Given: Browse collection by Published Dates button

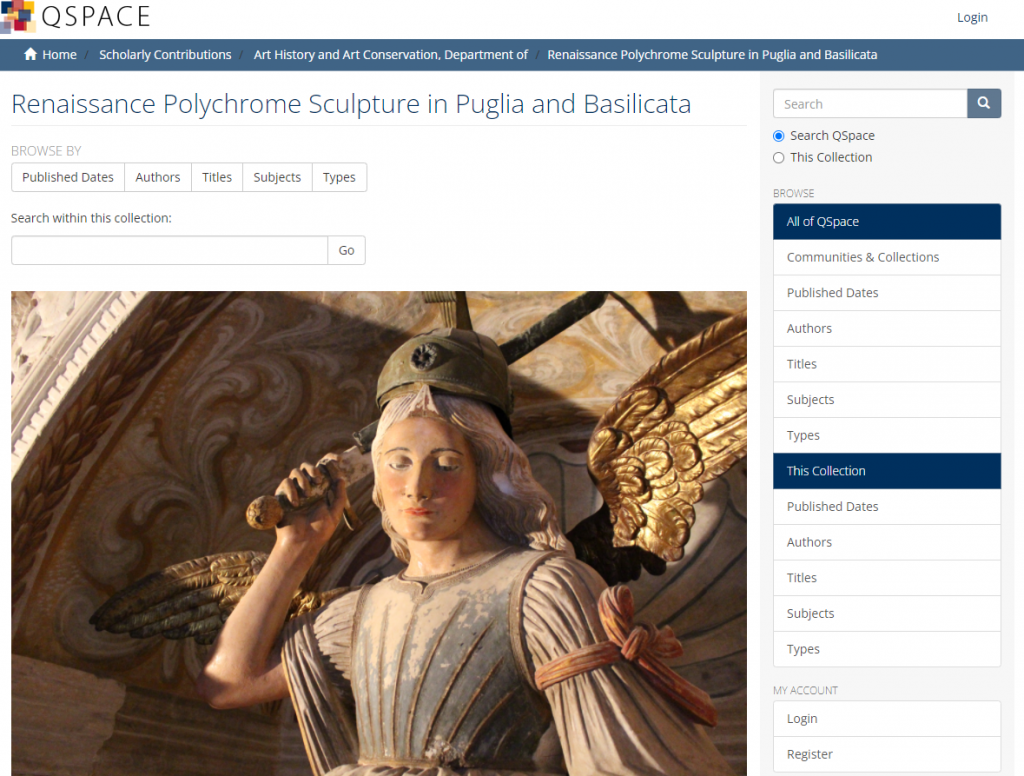Looking at the screenshot, I should click(x=68, y=177).
